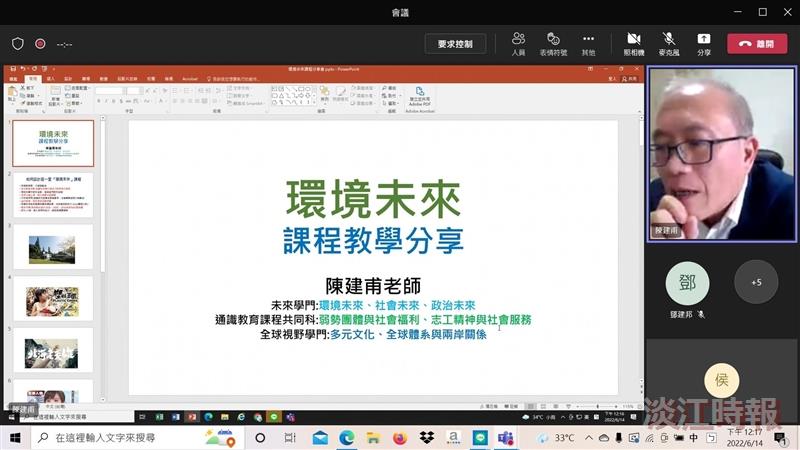The image size is (800, 450).
Task: Click the Tell Me lightbulb search field
Action: [232, 79]
